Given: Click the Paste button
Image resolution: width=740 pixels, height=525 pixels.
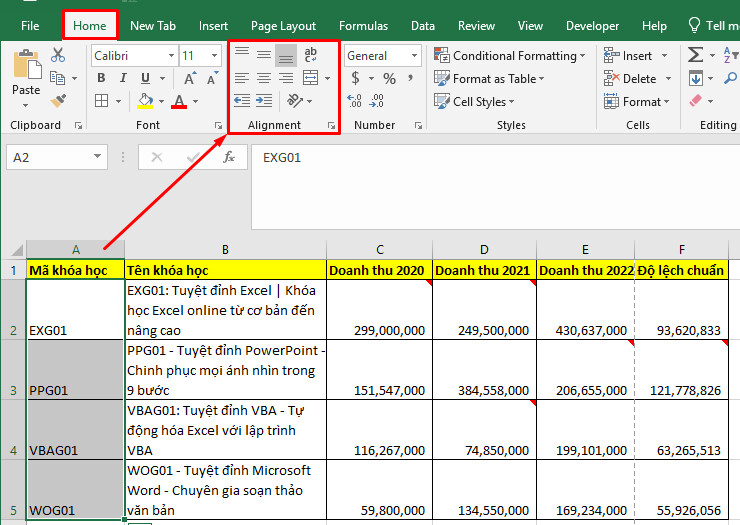Looking at the screenshot, I should coord(26,78).
